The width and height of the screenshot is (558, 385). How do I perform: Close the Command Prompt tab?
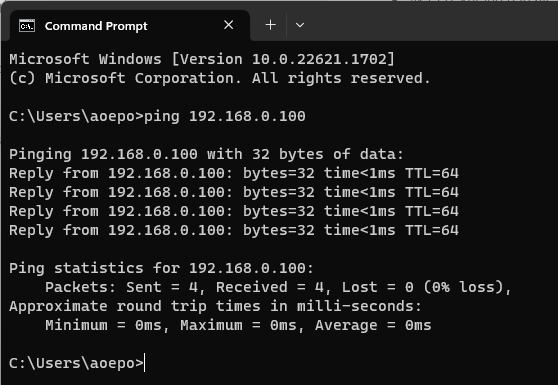tap(228, 25)
